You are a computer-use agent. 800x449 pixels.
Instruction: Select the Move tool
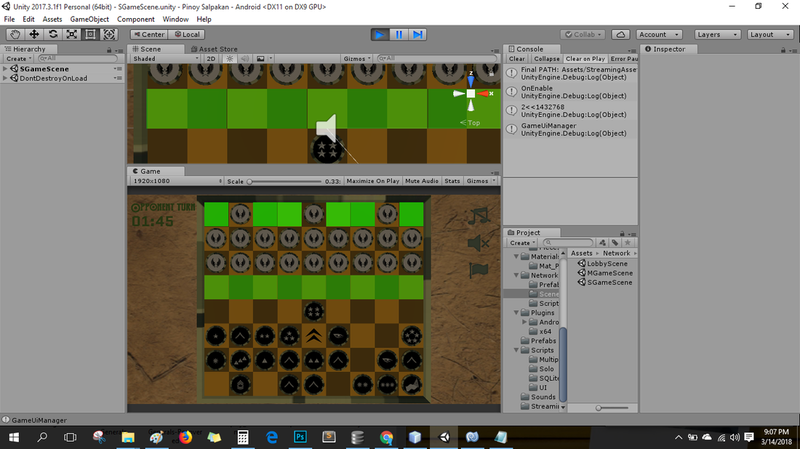click(x=34, y=34)
